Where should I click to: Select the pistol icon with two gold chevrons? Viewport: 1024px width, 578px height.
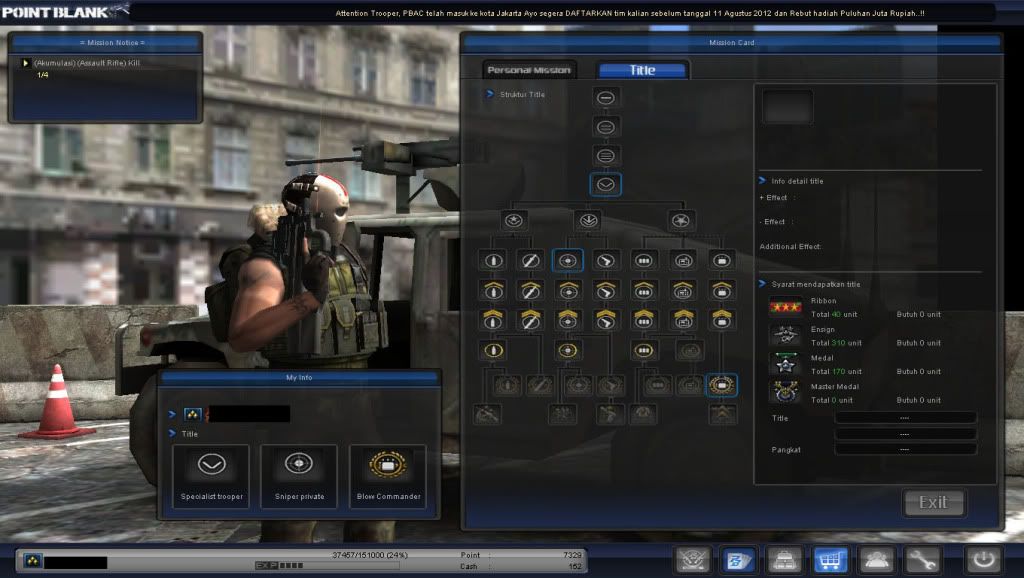tap(605, 319)
